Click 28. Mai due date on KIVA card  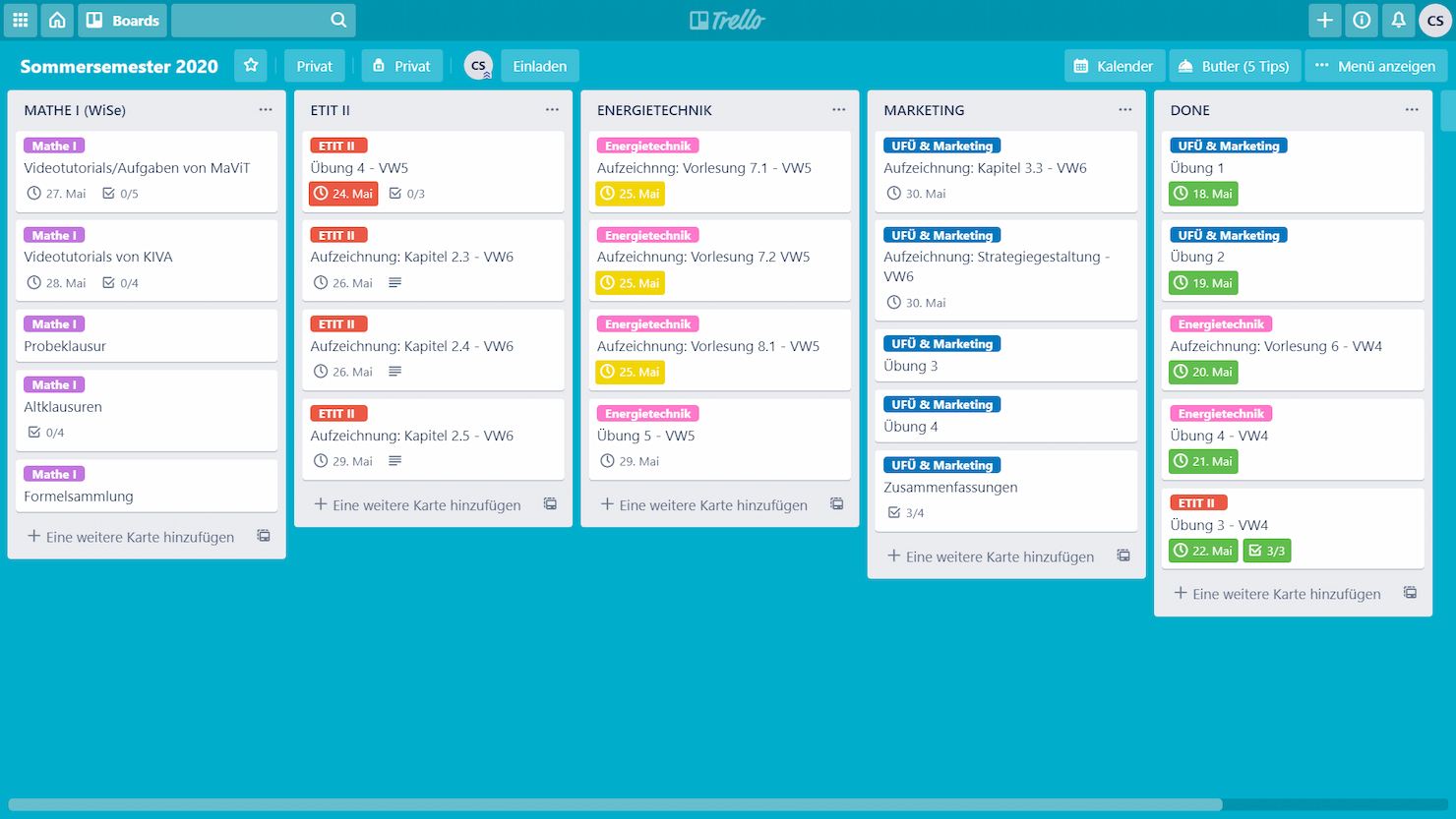pos(56,283)
